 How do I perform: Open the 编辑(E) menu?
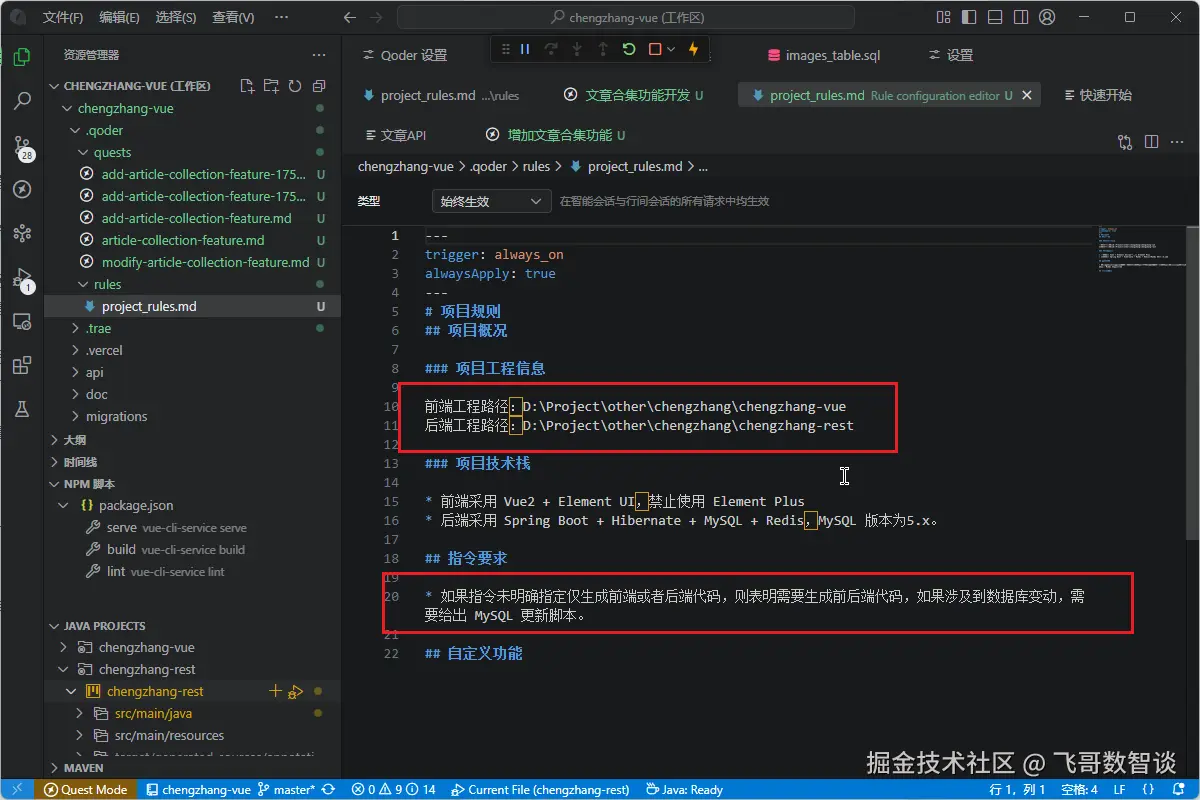click(120, 17)
